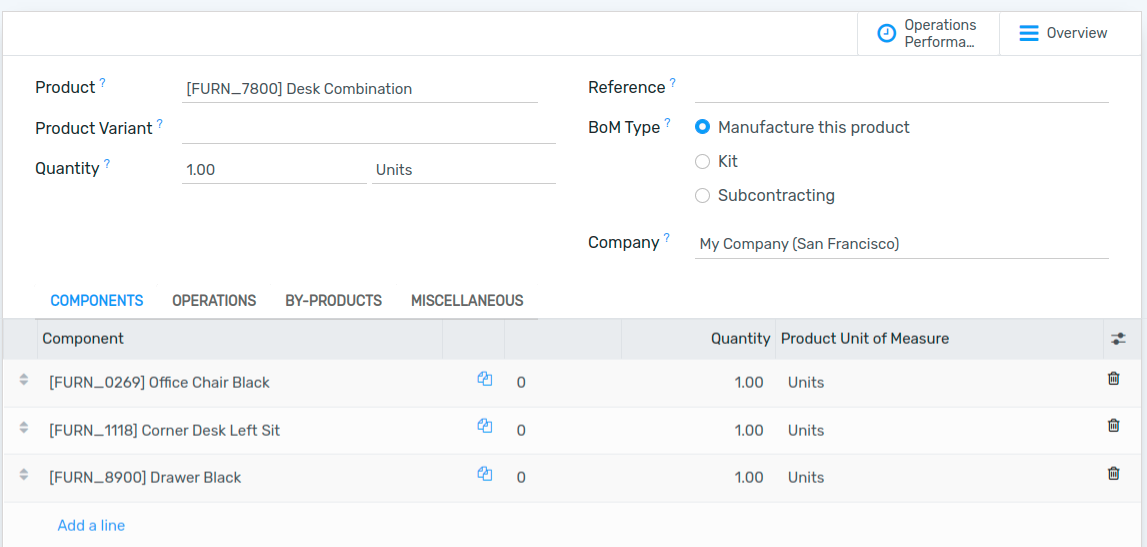The width and height of the screenshot is (1147, 547).
Task: Open the Overview hamburger icon
Action: click(x=1028, y=34)
